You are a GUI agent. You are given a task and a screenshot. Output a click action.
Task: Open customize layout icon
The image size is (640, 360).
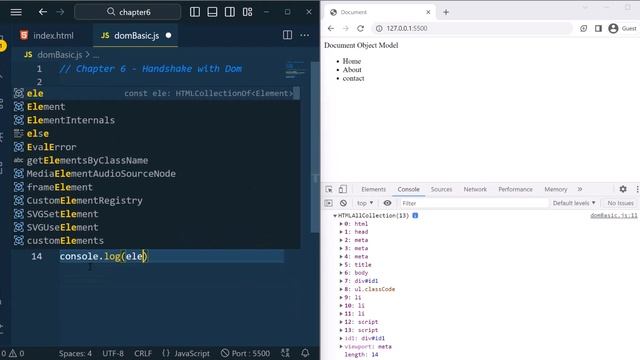247,12
